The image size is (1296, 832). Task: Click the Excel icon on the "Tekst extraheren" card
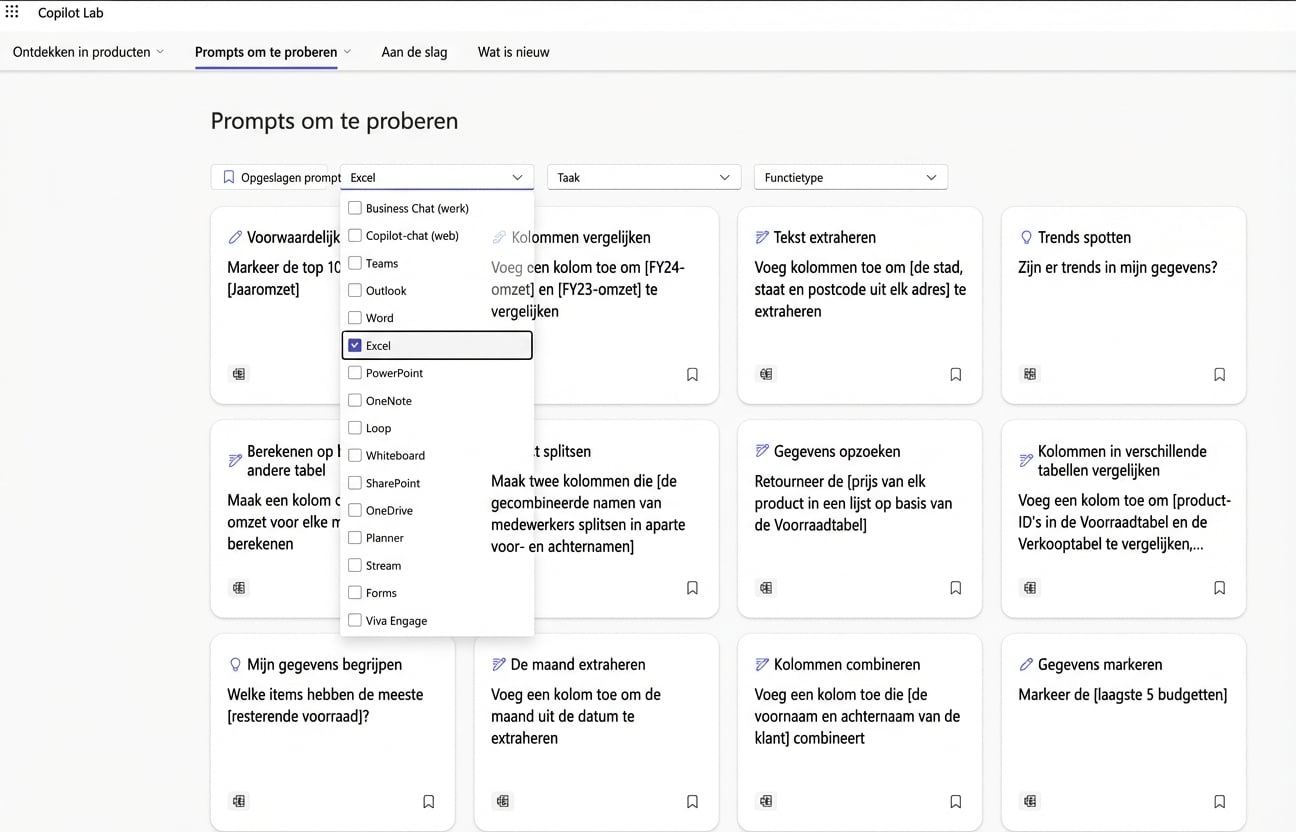coord(765,373)
